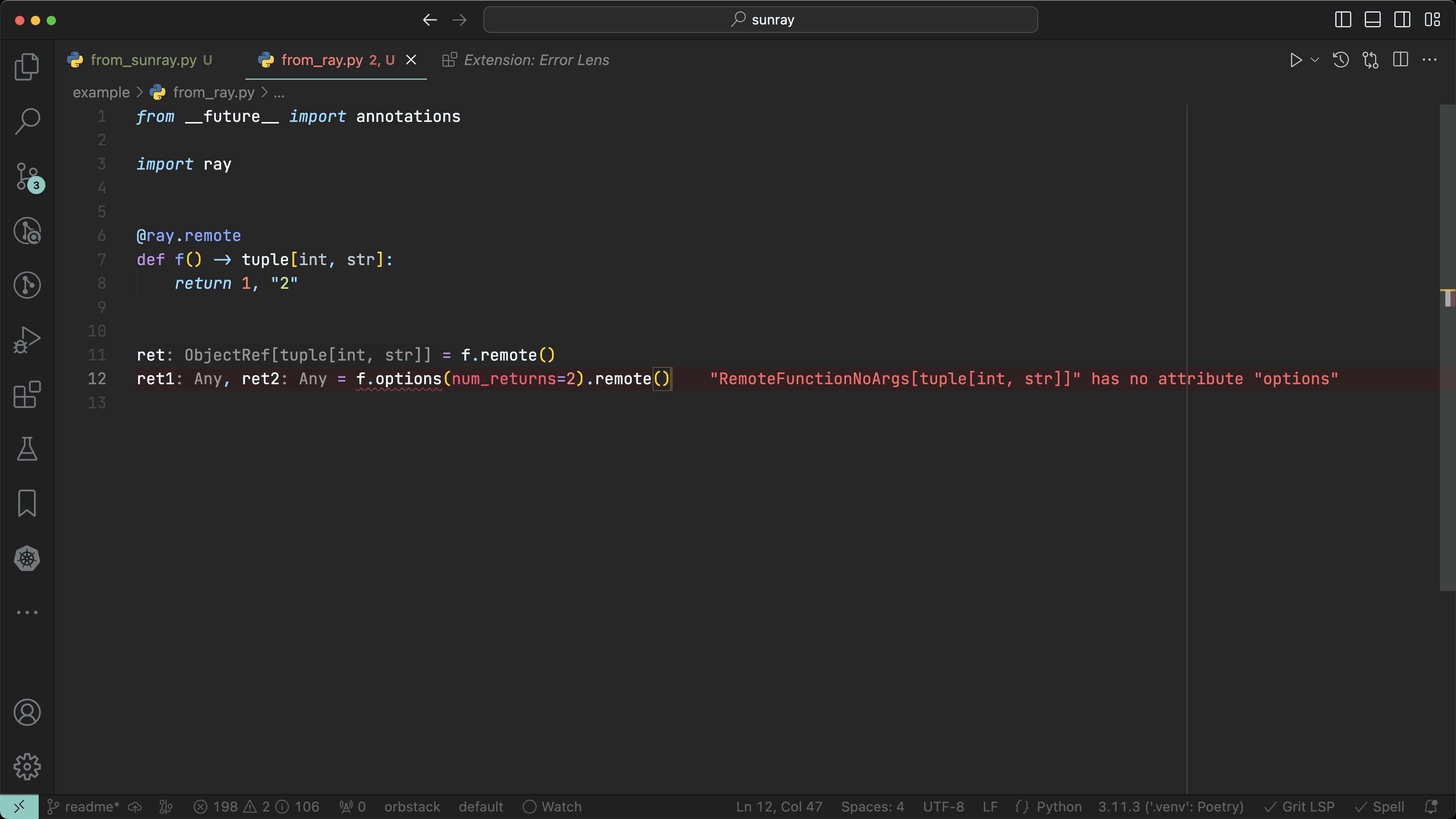The image size is (1456, 819).
Task: Expand the run button dropdown arrow
Action: (1315, 60)
